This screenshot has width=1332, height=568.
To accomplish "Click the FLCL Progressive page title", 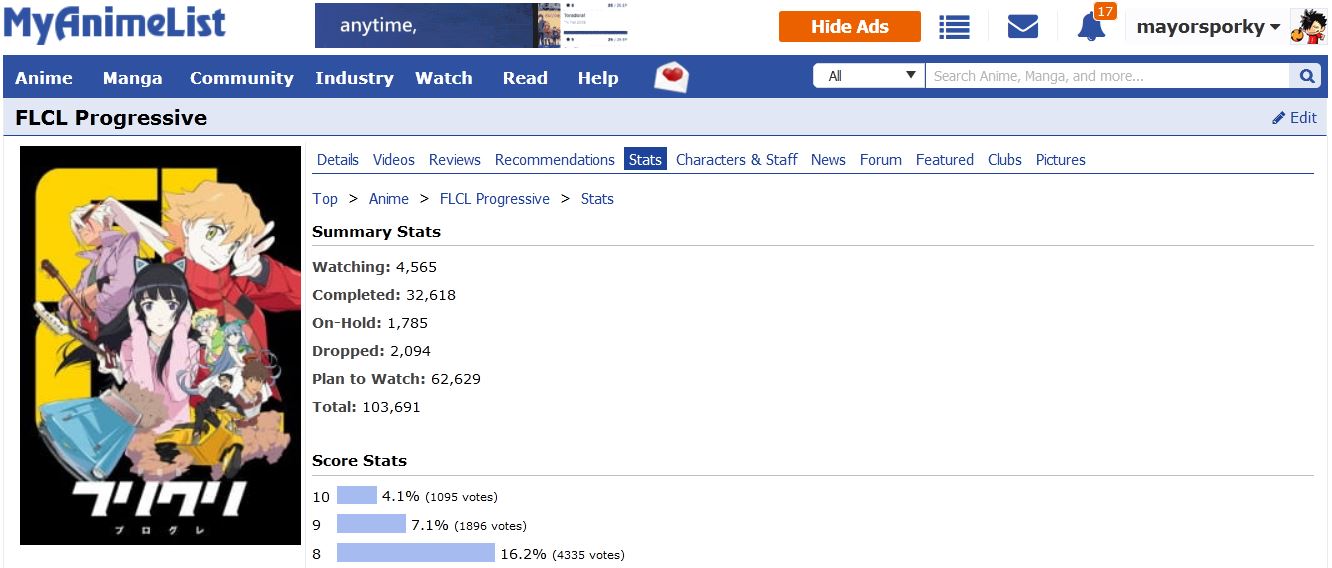I will [x=111, y=118].
